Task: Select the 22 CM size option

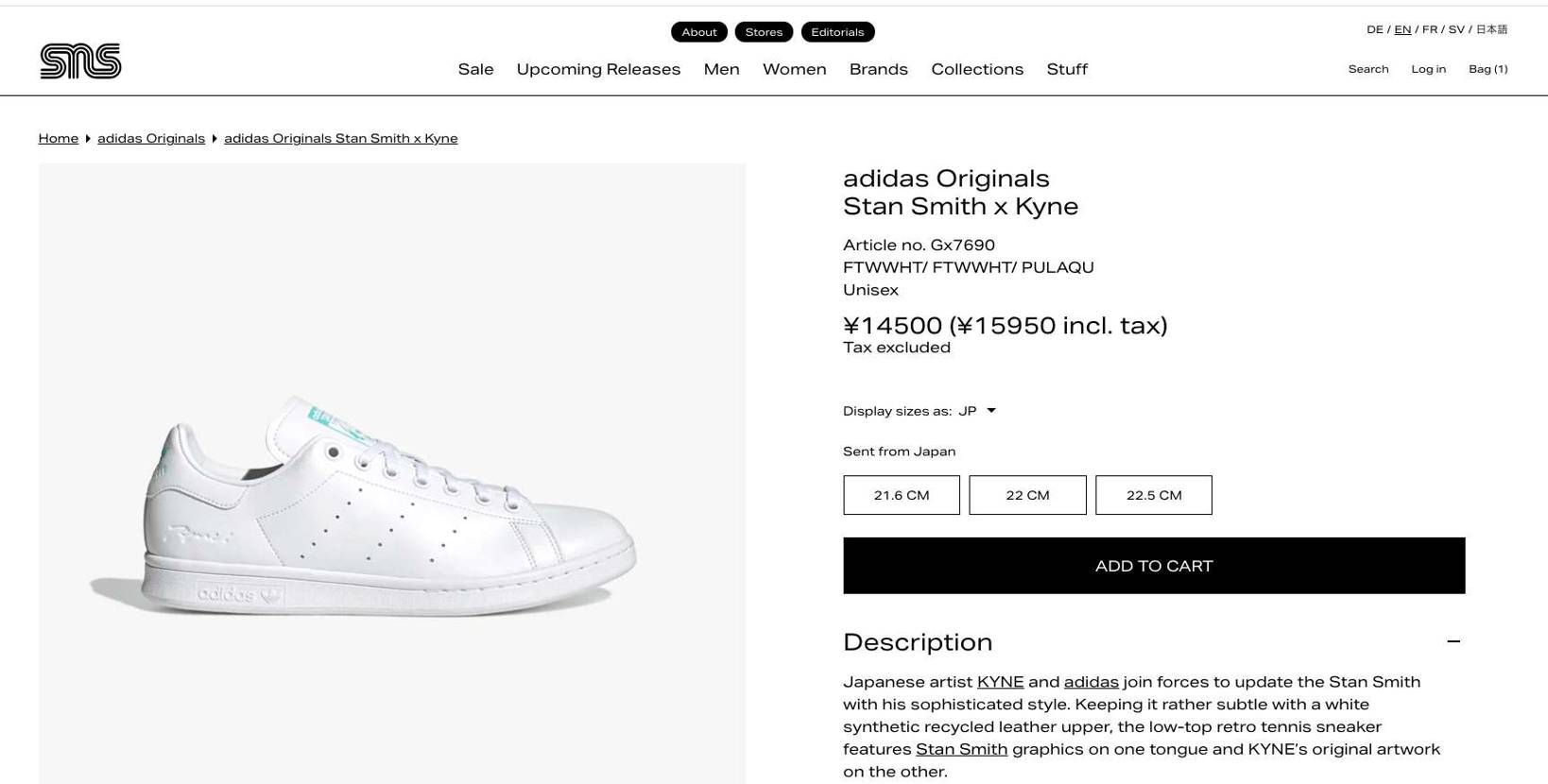Action: coord(1027,494)
